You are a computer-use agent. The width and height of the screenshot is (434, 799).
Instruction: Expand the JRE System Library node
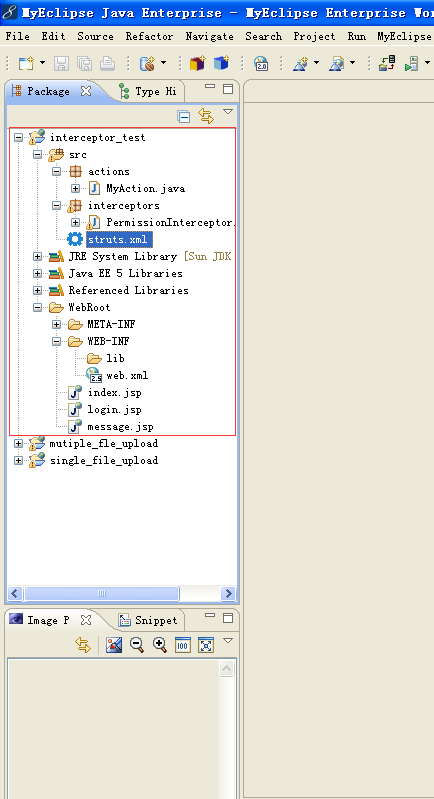(38, 257)
